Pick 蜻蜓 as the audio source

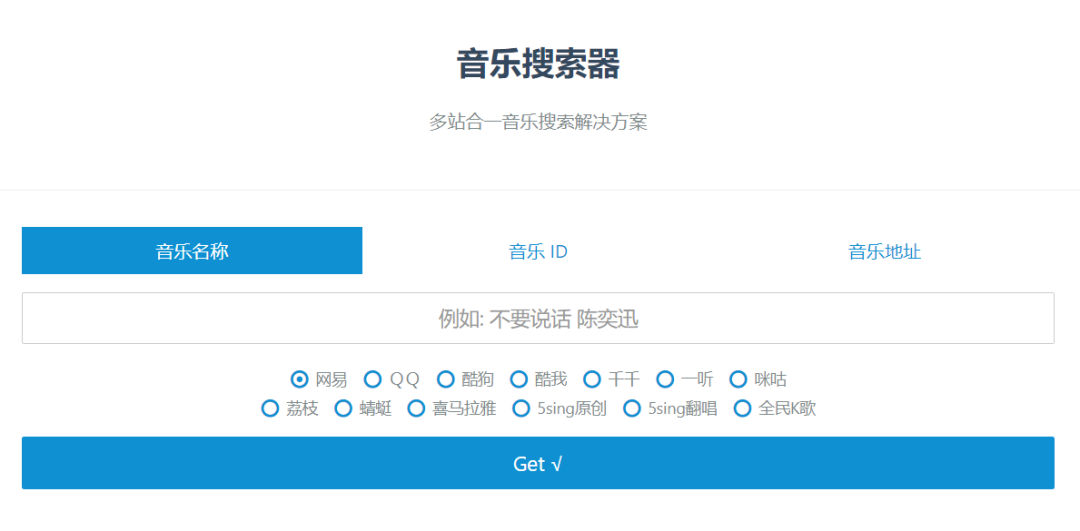[x=343, y=408]
